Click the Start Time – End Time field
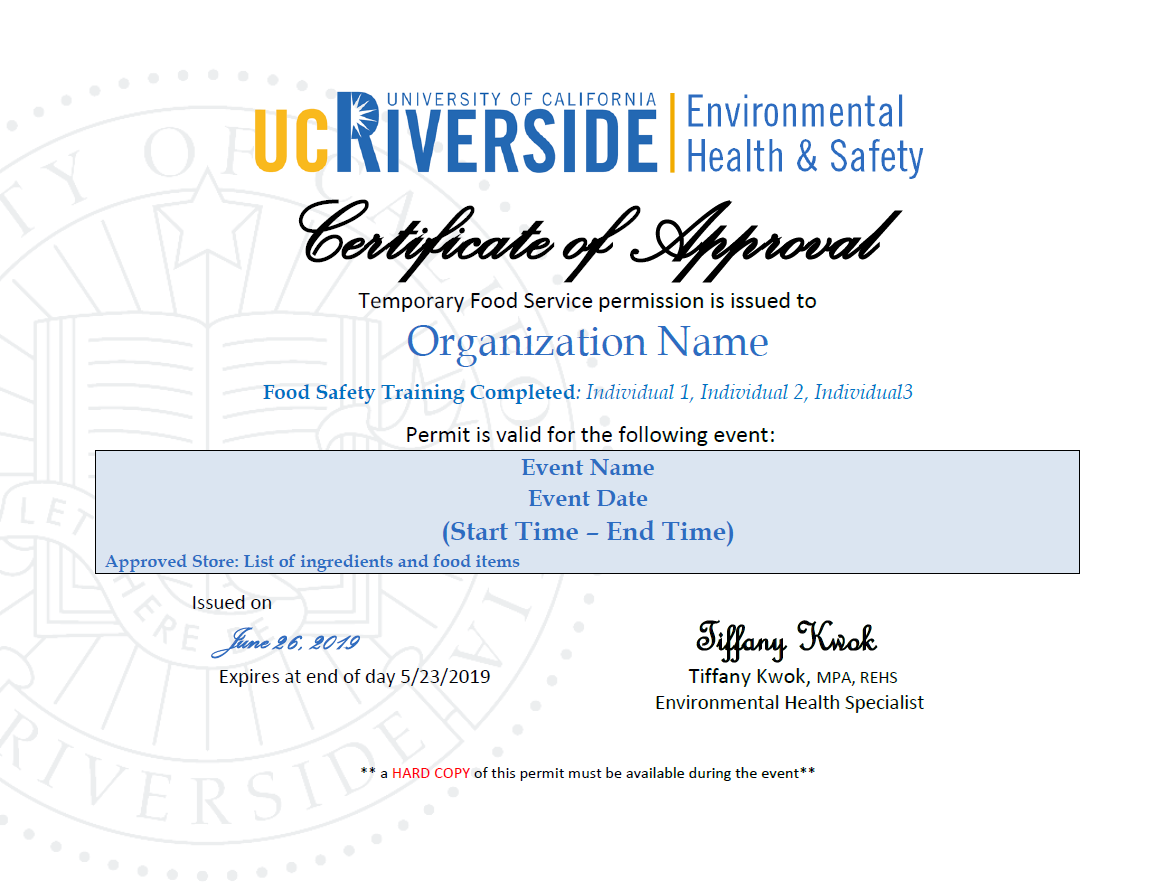 click(x=587, y=532)
